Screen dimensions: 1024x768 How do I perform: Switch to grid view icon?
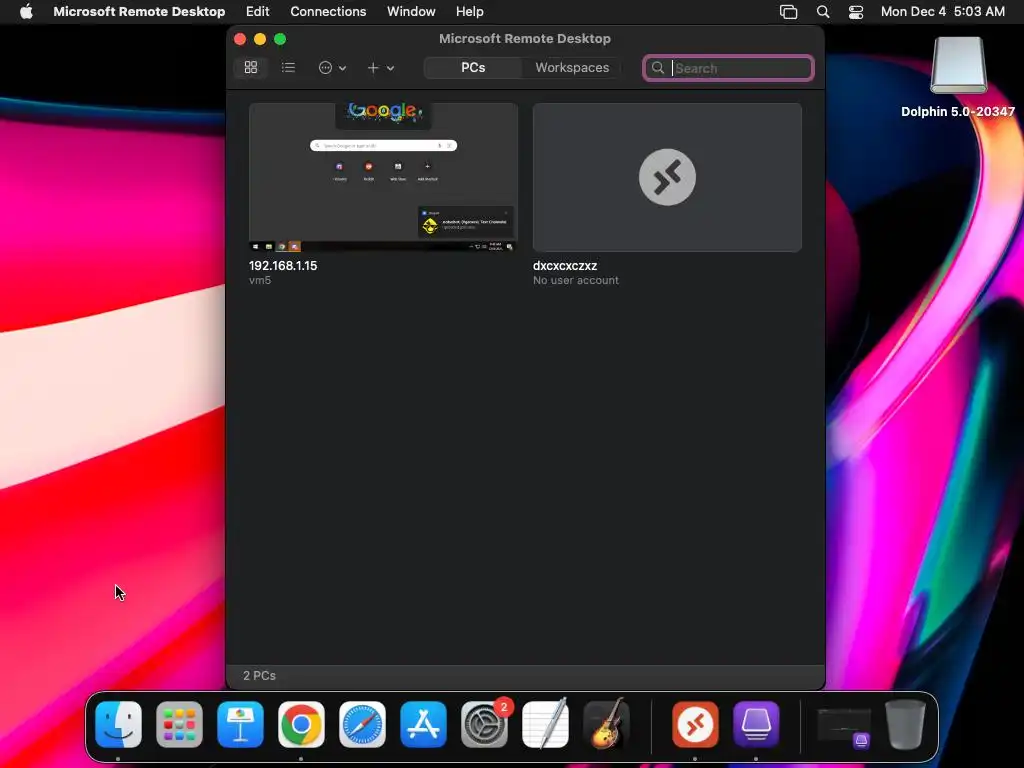pyautogui.click(x=251, y=67)
